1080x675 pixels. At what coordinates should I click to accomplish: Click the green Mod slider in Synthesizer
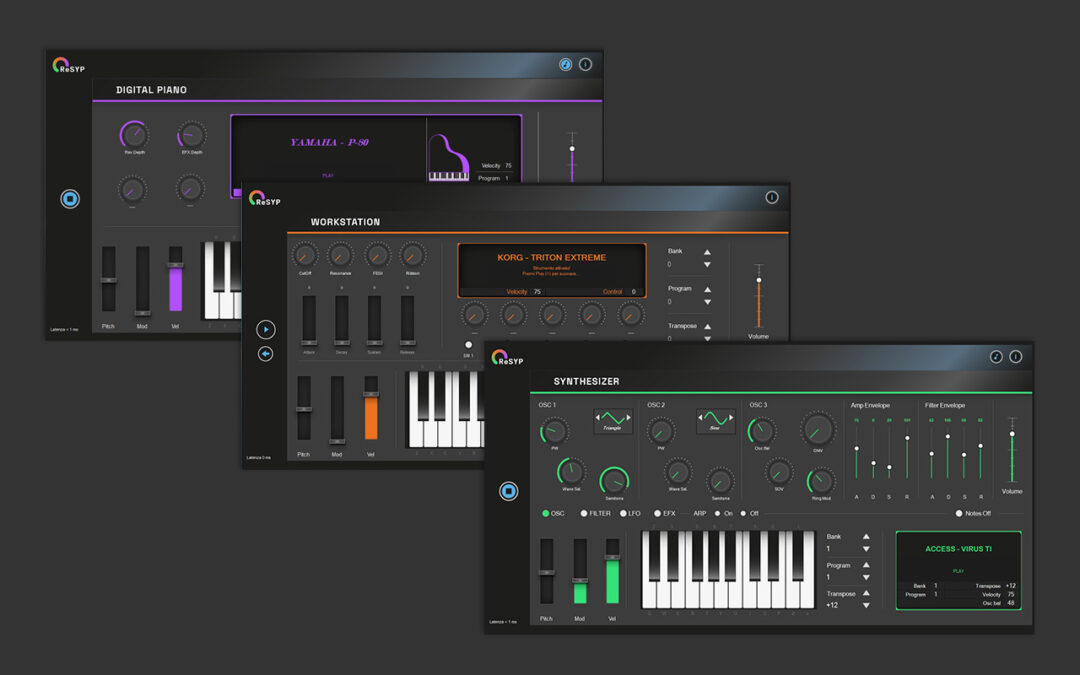pyautogui.click(x=580, y=572)
